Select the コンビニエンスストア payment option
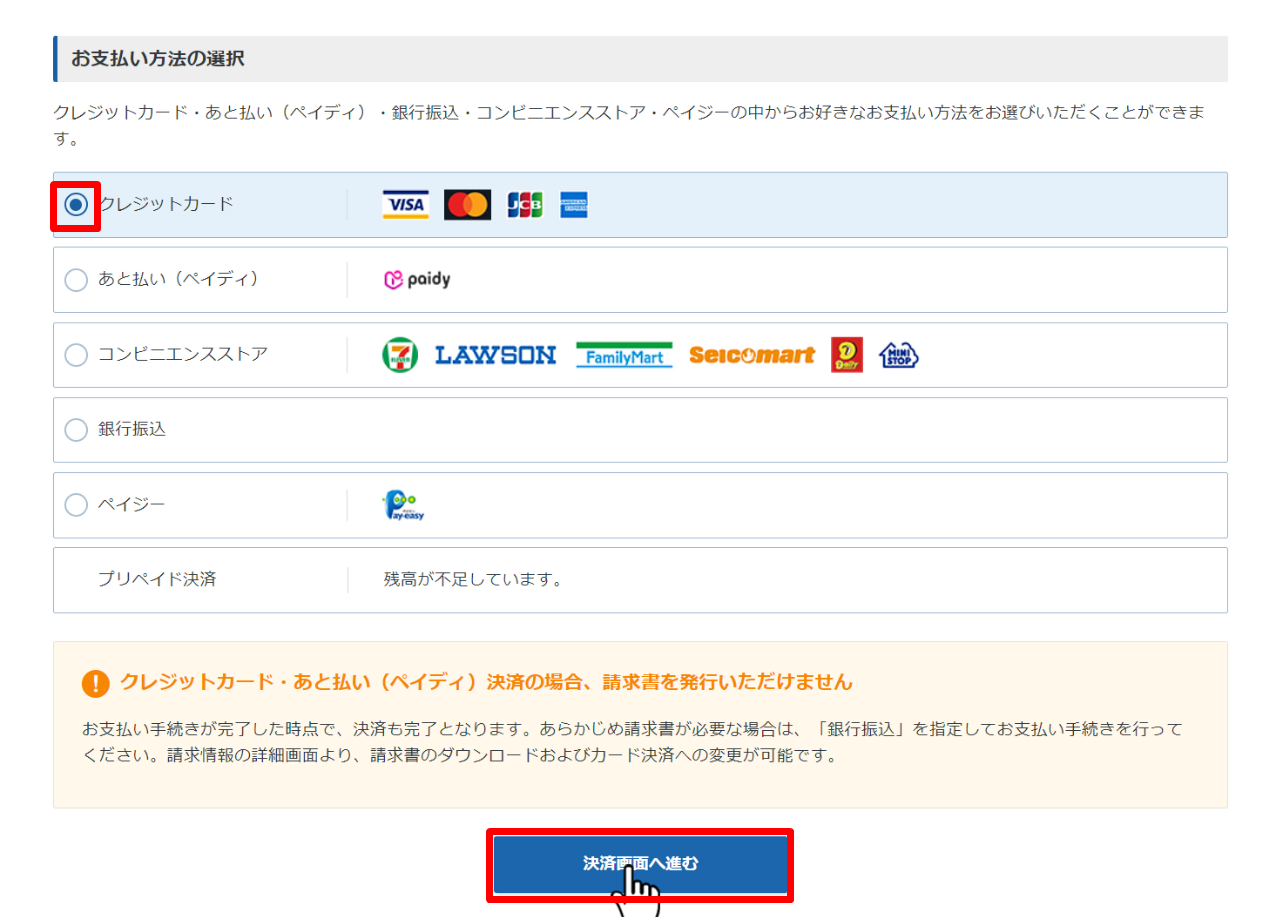Image resolution: width=1279 pixels, height=917 pixels. click(76, 354)
